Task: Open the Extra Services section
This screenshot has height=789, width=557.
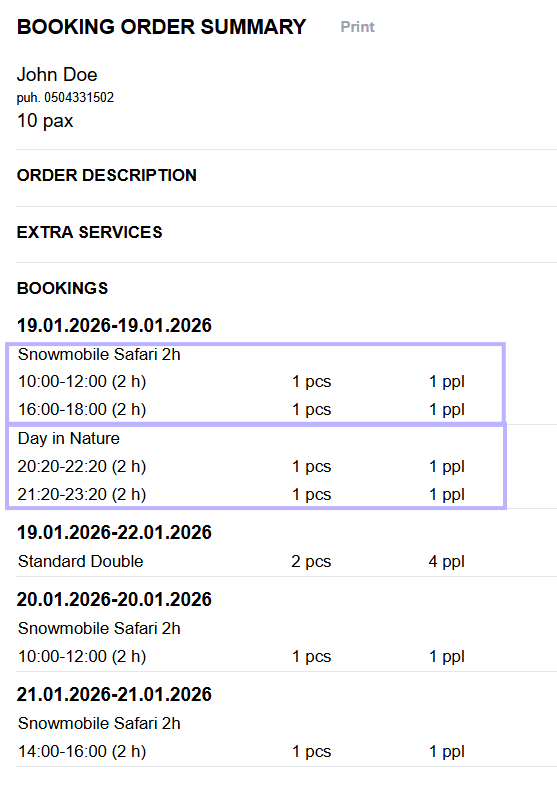Action: pos(90,232)
